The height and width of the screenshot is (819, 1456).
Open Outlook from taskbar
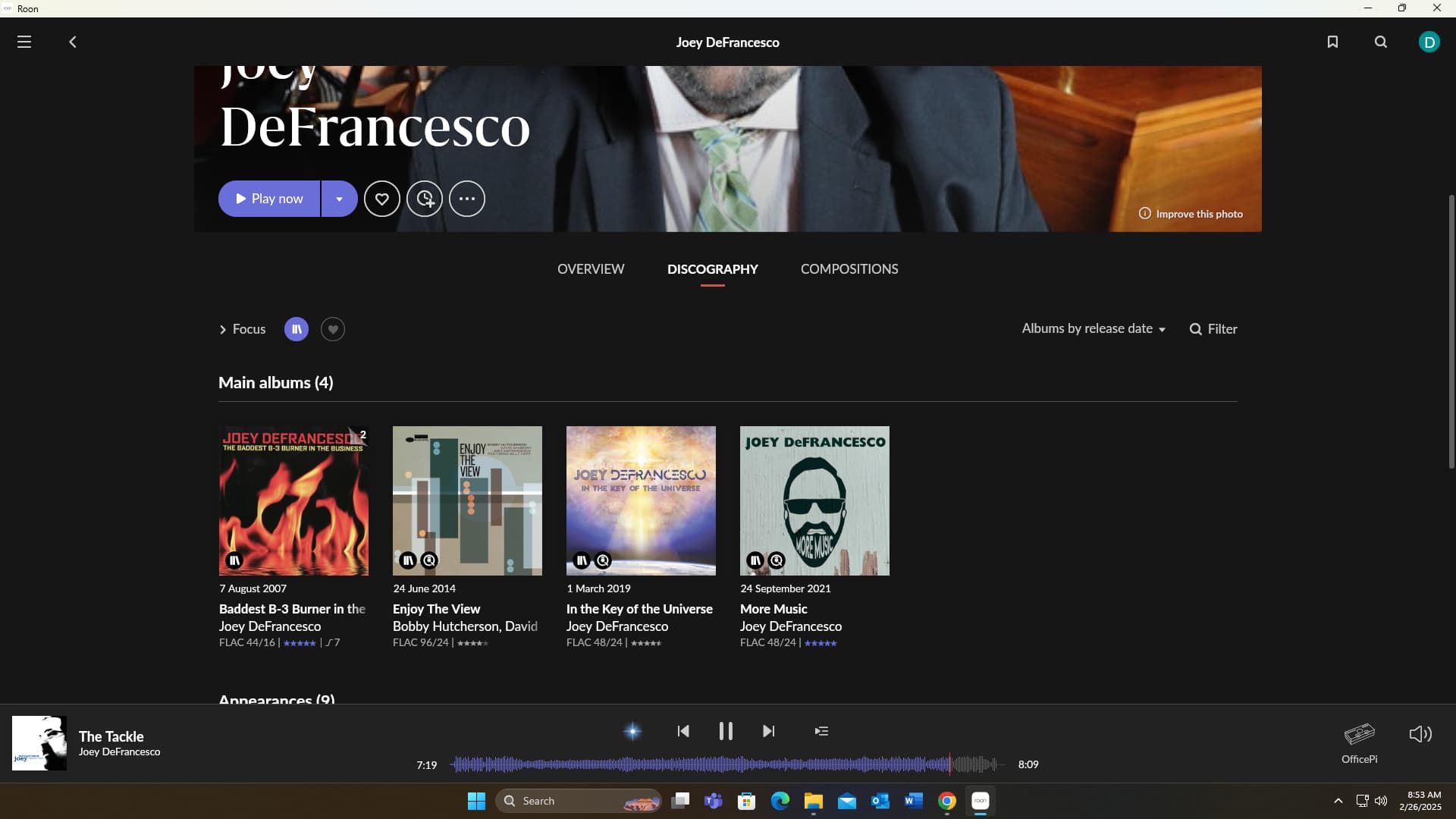pos(880,801)
